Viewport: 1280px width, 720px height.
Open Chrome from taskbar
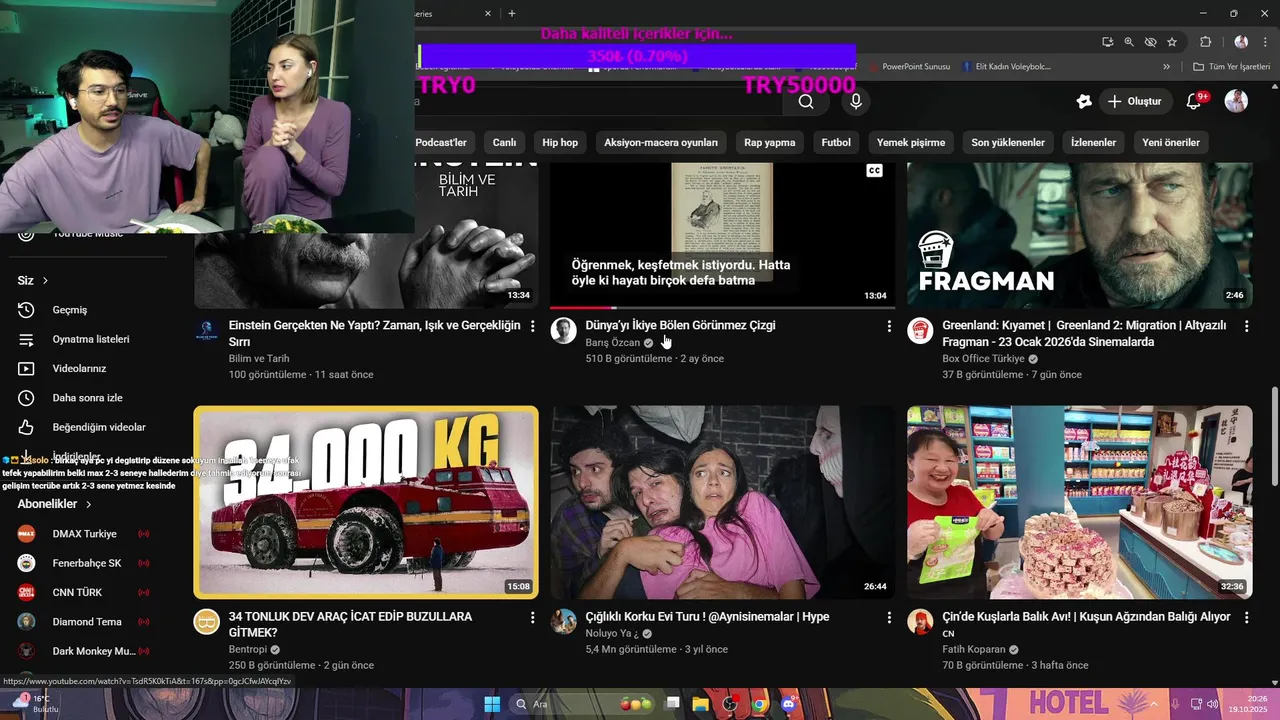click(759, 704)
